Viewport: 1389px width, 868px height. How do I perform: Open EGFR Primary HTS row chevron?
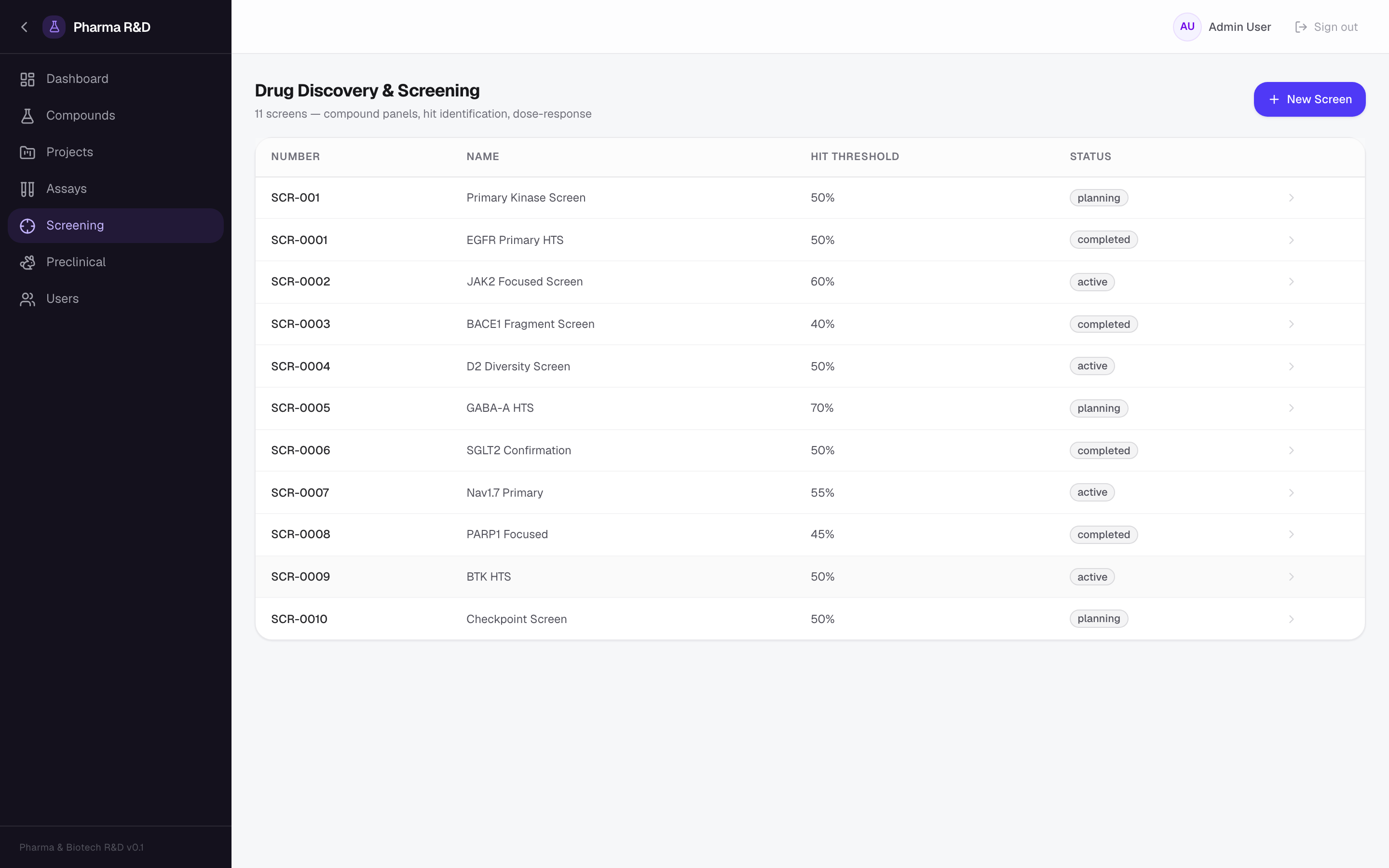[1291, 240]
